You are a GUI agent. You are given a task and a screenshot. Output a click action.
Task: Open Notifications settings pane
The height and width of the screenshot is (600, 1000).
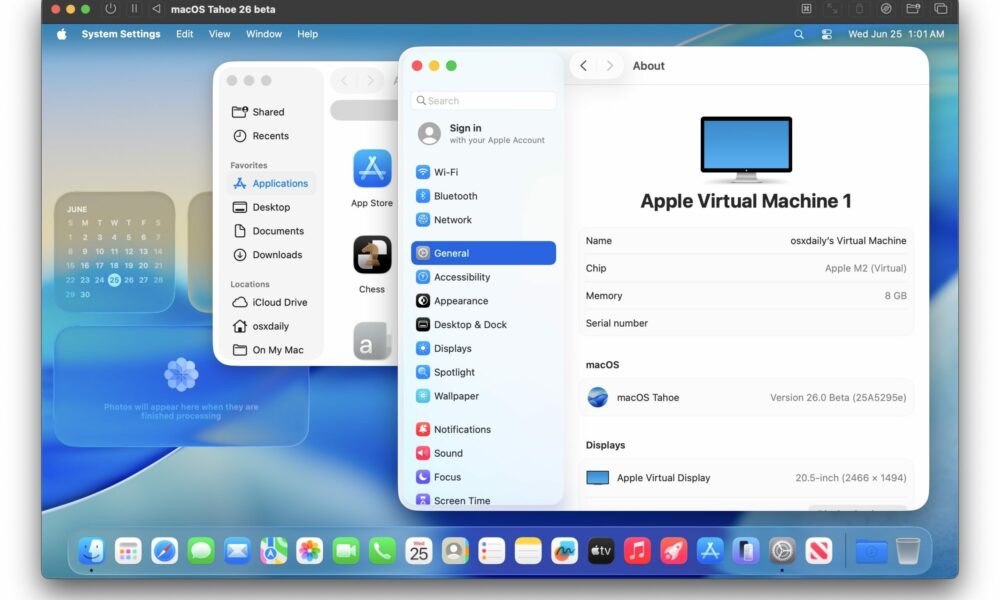[483, 430]
